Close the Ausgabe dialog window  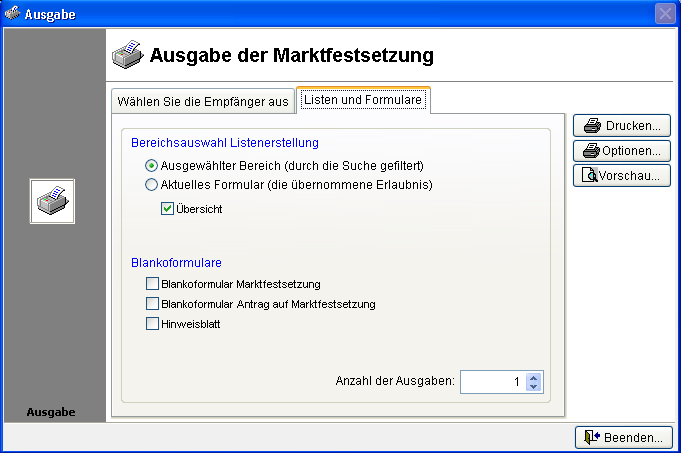coord(665,14)
